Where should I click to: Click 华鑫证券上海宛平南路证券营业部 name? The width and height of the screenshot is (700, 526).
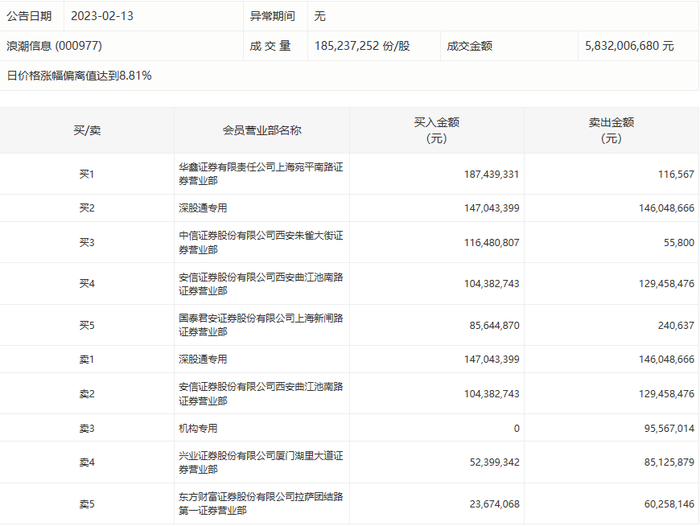click(261, 174)
